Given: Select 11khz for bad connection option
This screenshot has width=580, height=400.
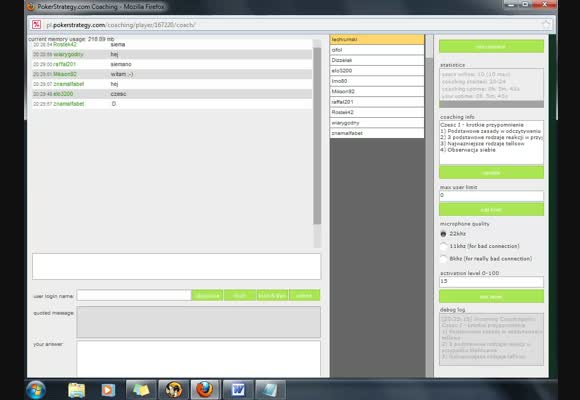Looking at the screenshot, I should pos(443,246).
